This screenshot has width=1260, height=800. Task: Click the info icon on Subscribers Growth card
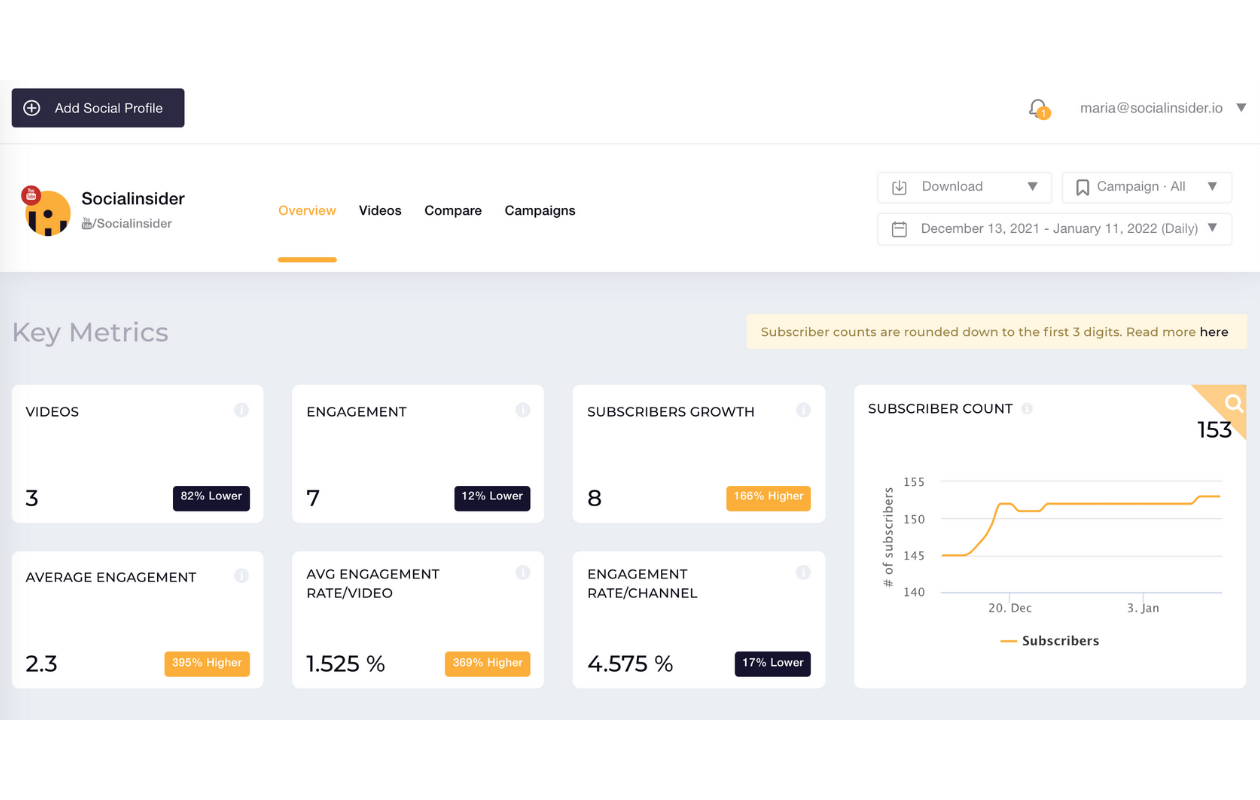(x=803, y=410)
